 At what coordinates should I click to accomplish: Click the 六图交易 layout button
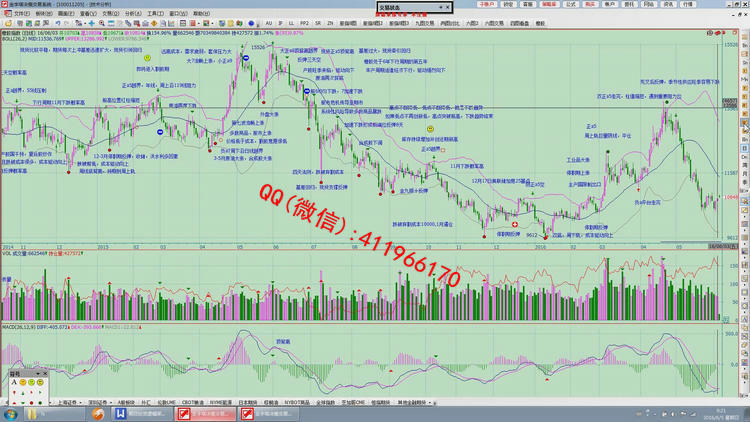[494, 23]
